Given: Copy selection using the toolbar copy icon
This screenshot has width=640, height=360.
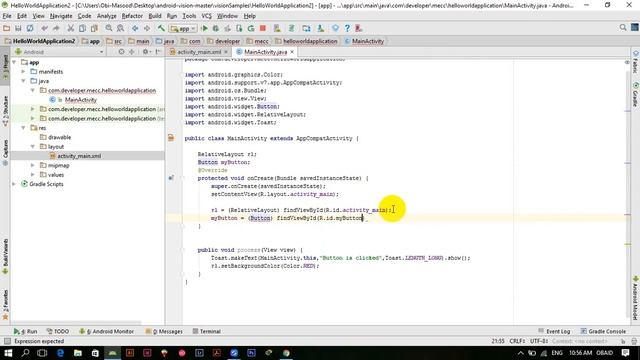Looking at the screenshot, I should (82, 28).
